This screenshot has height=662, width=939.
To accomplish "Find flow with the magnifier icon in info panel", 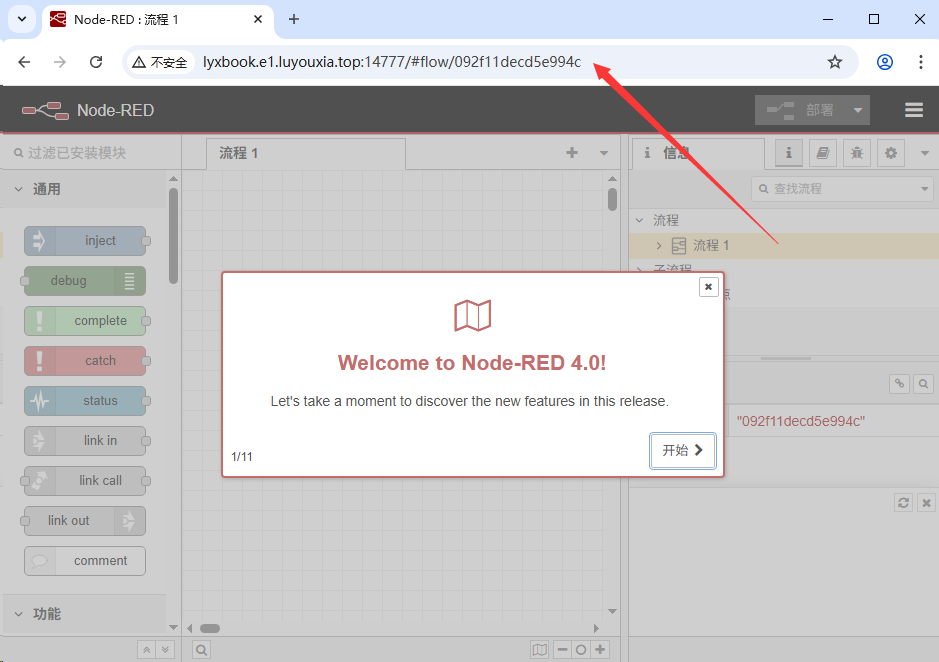I will (923, 384).
